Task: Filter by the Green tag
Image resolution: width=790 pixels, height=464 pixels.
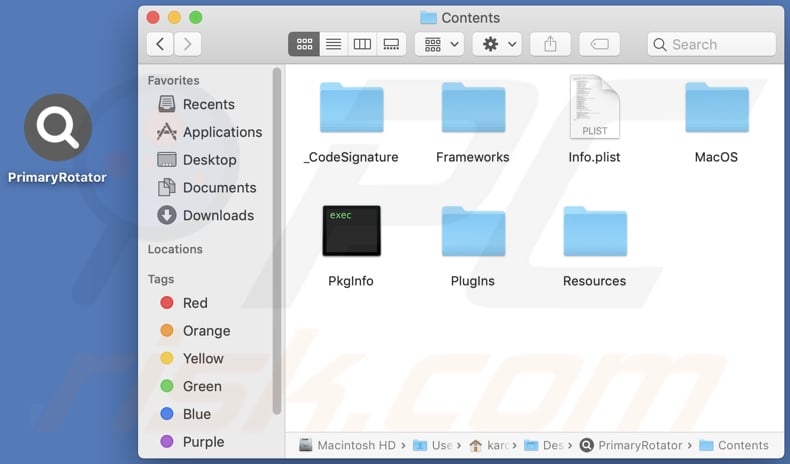Action: click(x=190, y=386)
